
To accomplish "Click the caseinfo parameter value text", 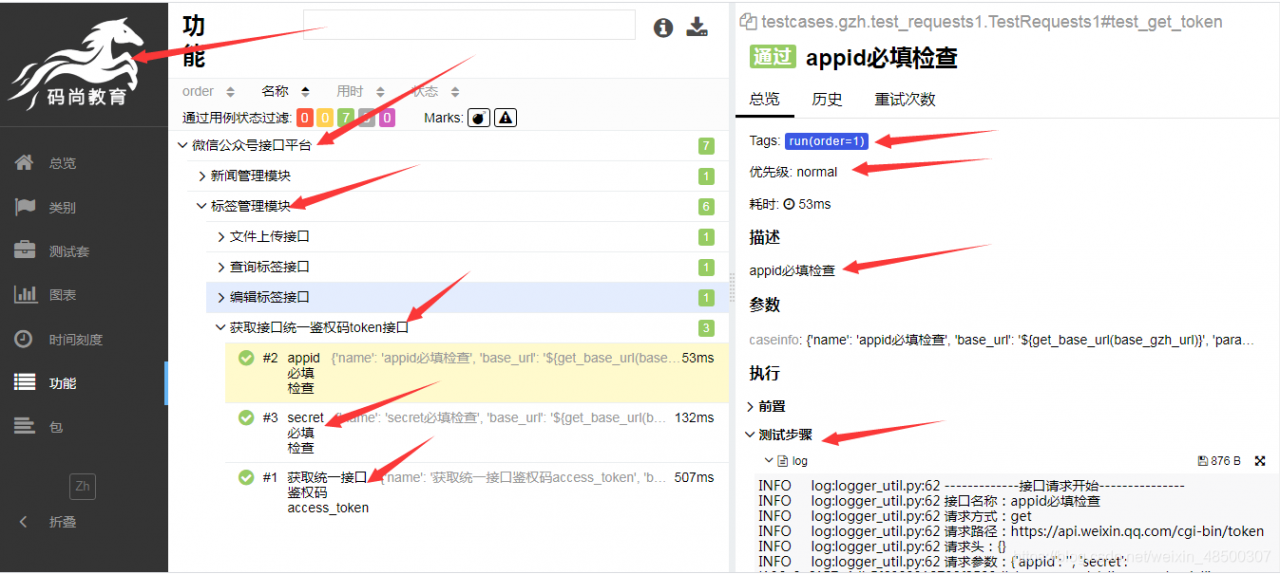I will (x=1030, y=340).
